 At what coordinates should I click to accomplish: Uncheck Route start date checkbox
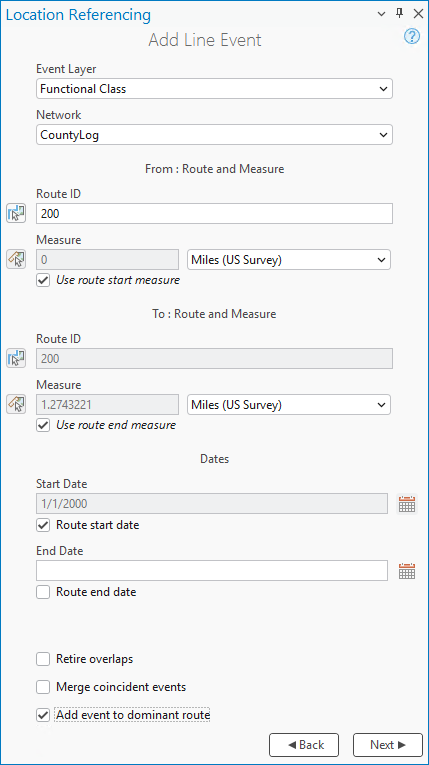click(43, 525)
